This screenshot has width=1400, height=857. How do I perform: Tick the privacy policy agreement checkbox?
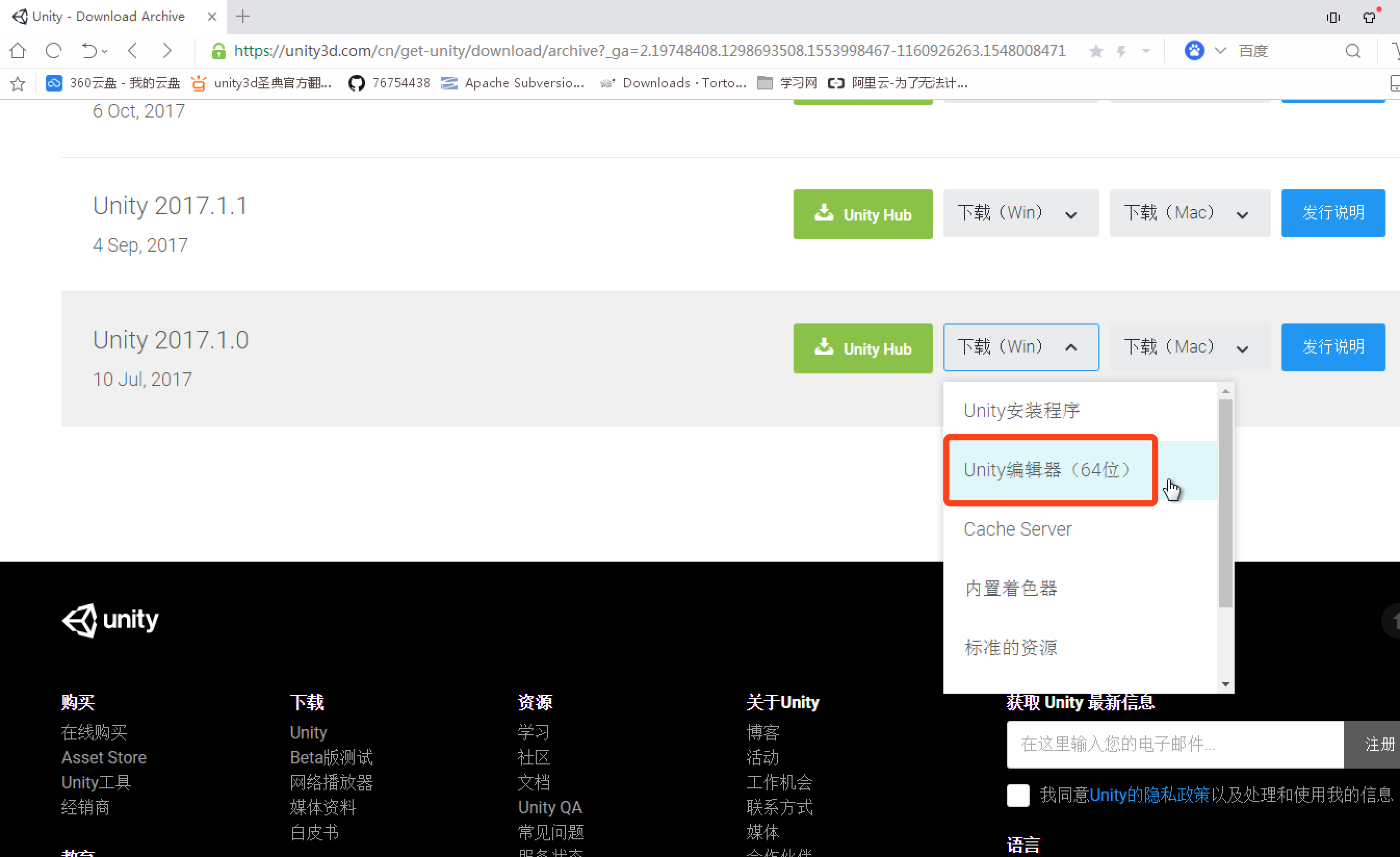pyautogui.click(x=1018, y=795)
